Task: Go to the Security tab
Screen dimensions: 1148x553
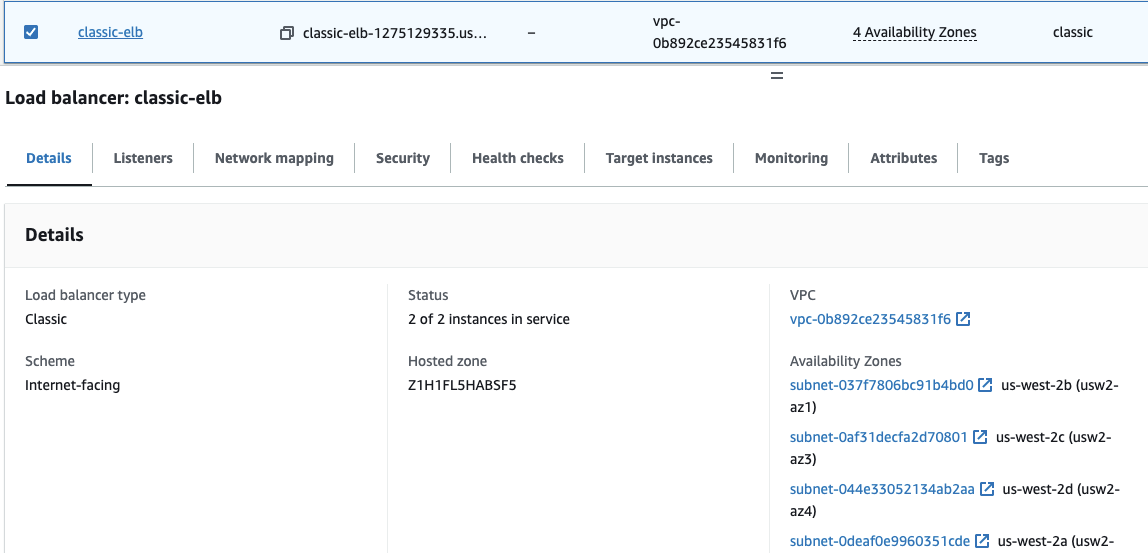Action: pos(403,158)
